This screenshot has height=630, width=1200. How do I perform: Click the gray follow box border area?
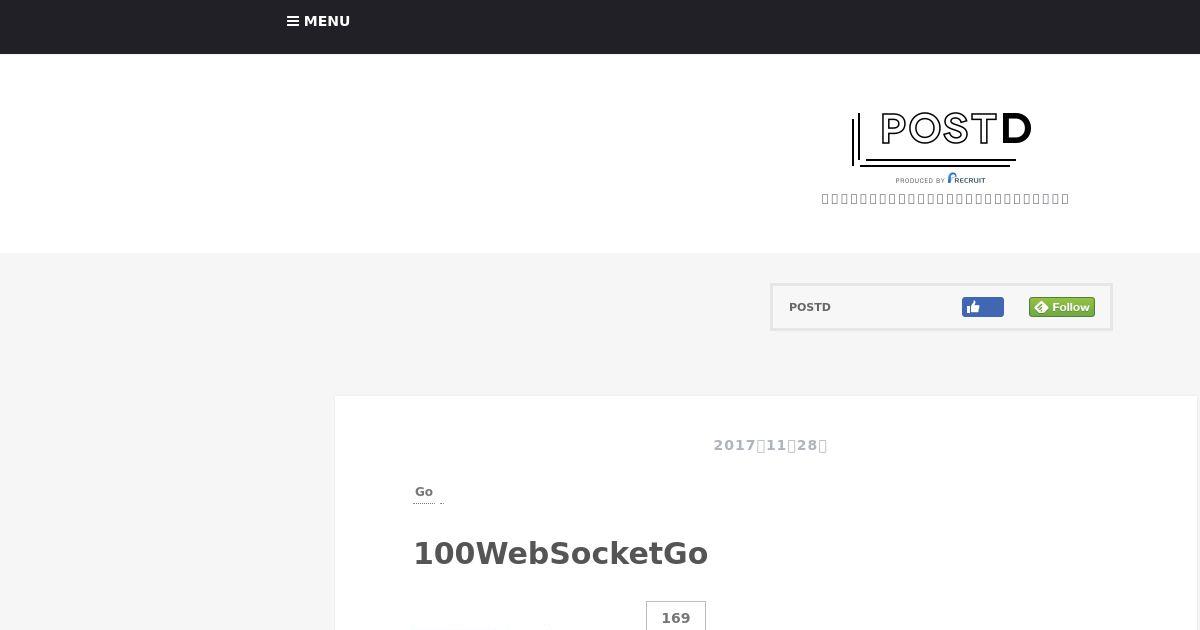[941, 286]
